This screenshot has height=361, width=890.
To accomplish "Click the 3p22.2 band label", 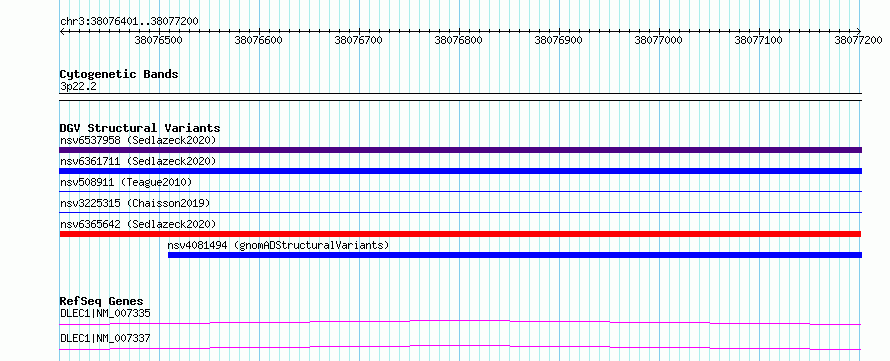I will [x=77, y=87].
